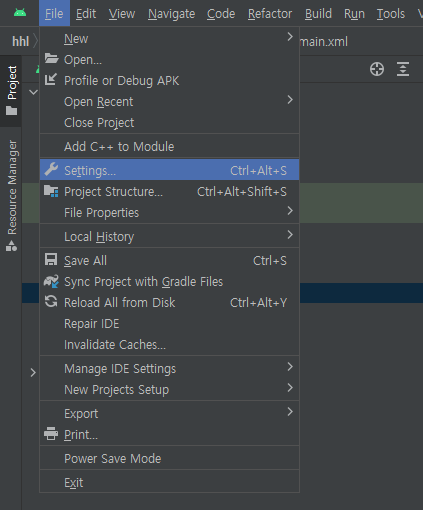This screenshot has width=423, height=510.
Task: Collapse the top project tree node chevron
Action: tap(33, 92)
